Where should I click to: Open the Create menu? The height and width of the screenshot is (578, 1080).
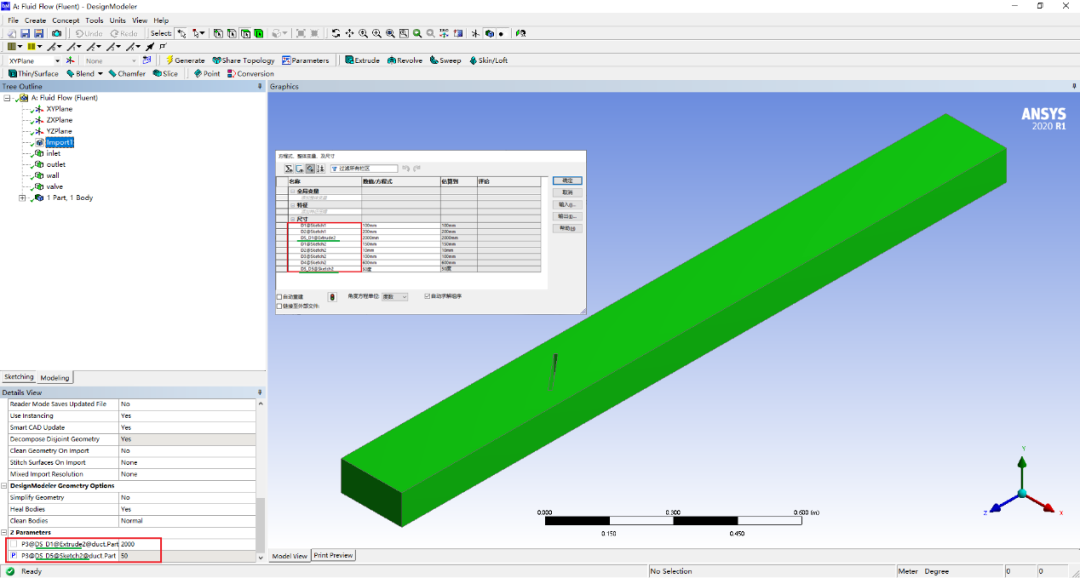pos(35,21)
